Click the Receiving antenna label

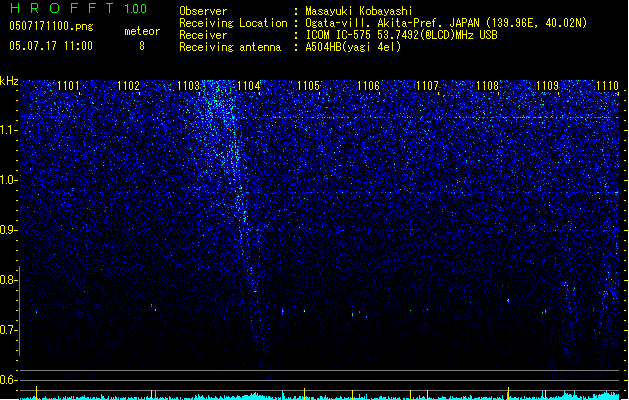pos(230,47)
